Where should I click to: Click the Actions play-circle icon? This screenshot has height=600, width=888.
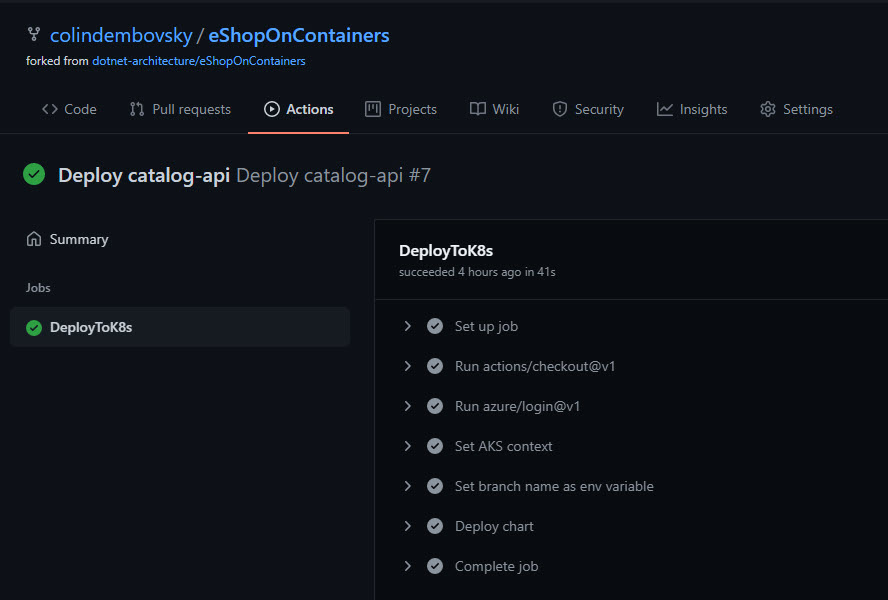point(272,109)
